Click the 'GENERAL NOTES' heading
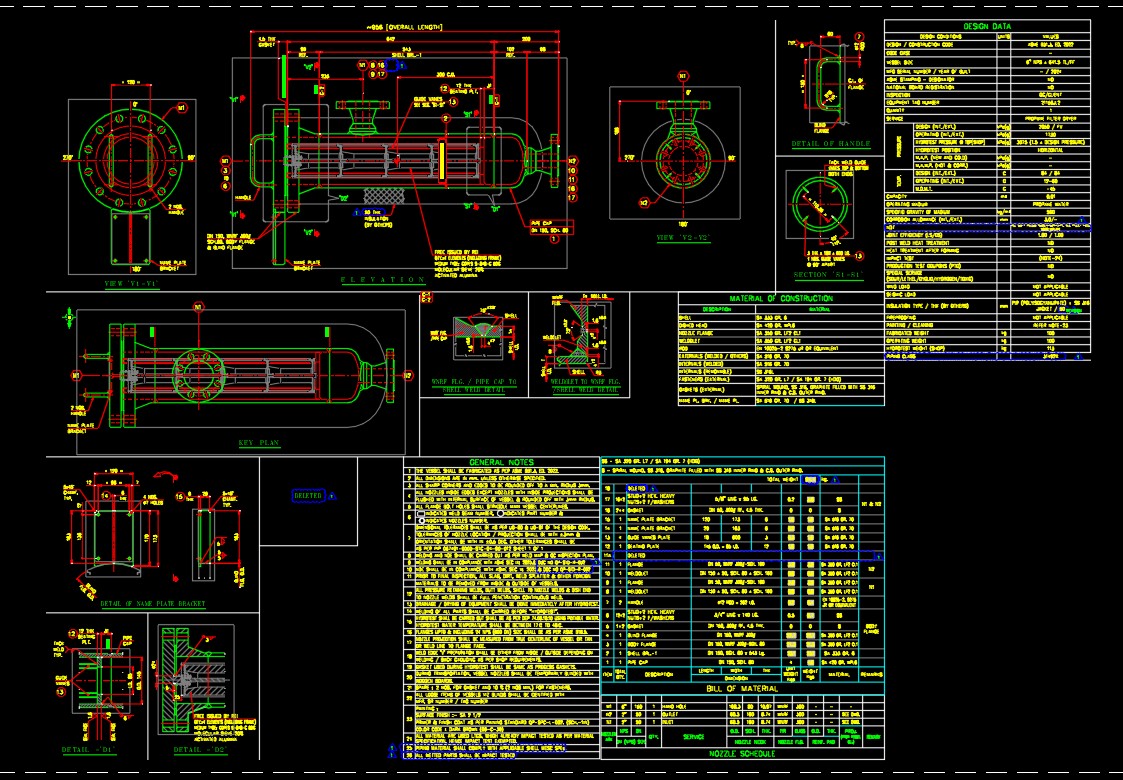The height and width of the screenshot is (780, 1123). (x=501, y=461)
